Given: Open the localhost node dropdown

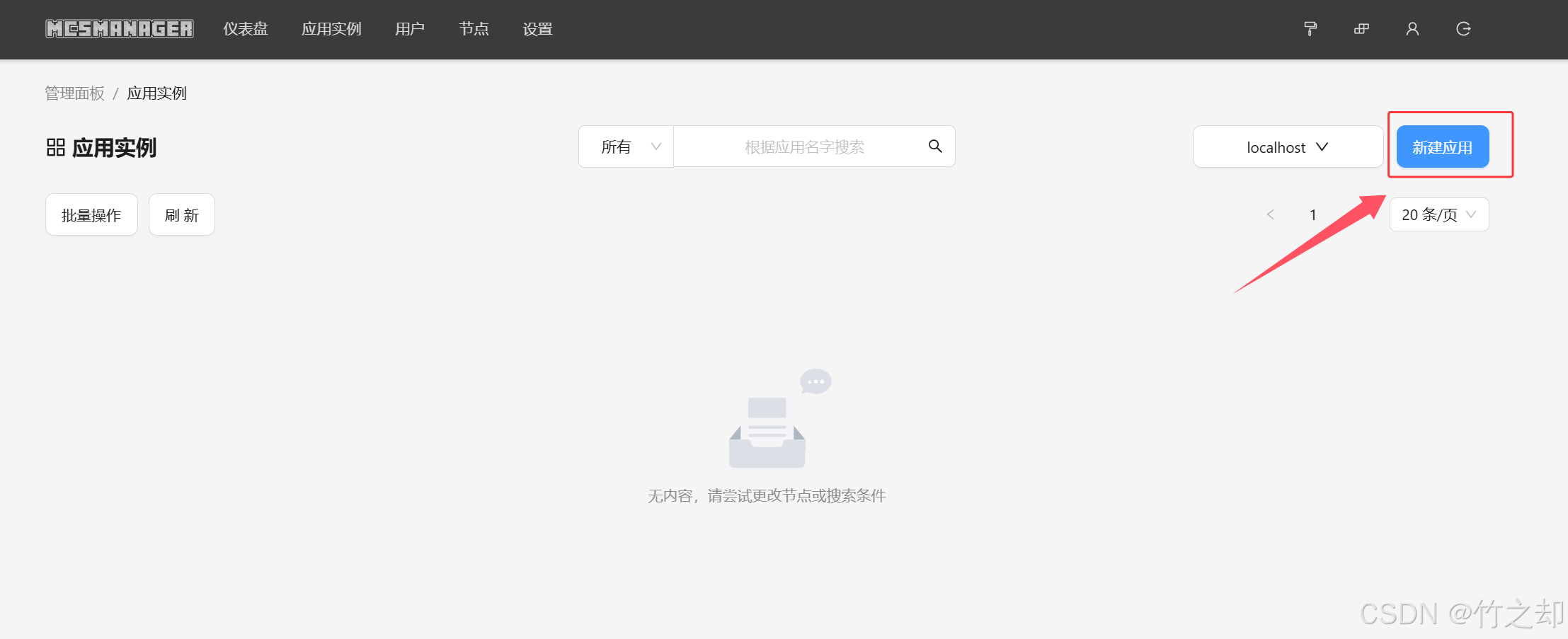Looking at the screenshot, I should [1288, 146].
